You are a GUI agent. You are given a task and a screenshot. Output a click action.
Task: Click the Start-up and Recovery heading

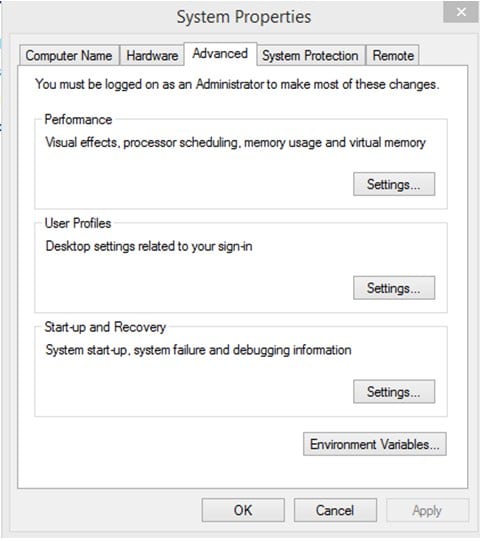pyautogui.click(x=105, y=327)
